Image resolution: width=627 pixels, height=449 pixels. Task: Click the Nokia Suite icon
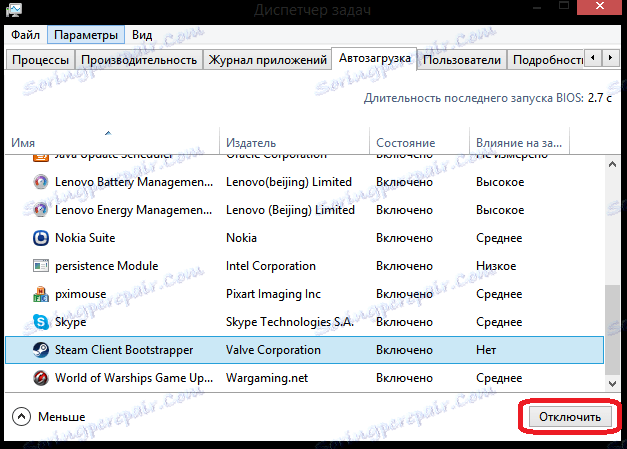pyautogui.click(x=40, y=238)
